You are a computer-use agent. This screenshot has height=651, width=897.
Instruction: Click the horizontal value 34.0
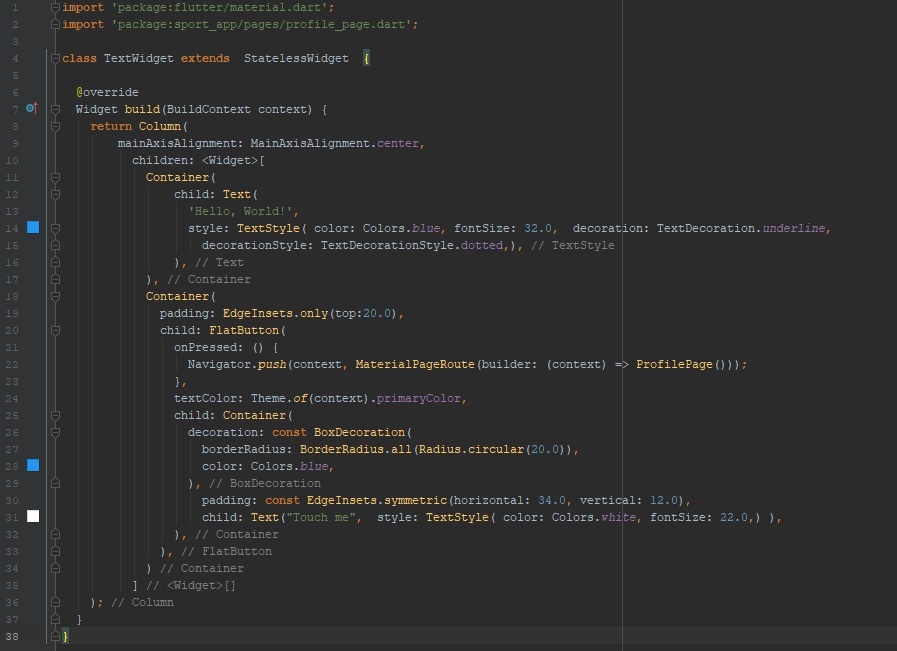552,501
